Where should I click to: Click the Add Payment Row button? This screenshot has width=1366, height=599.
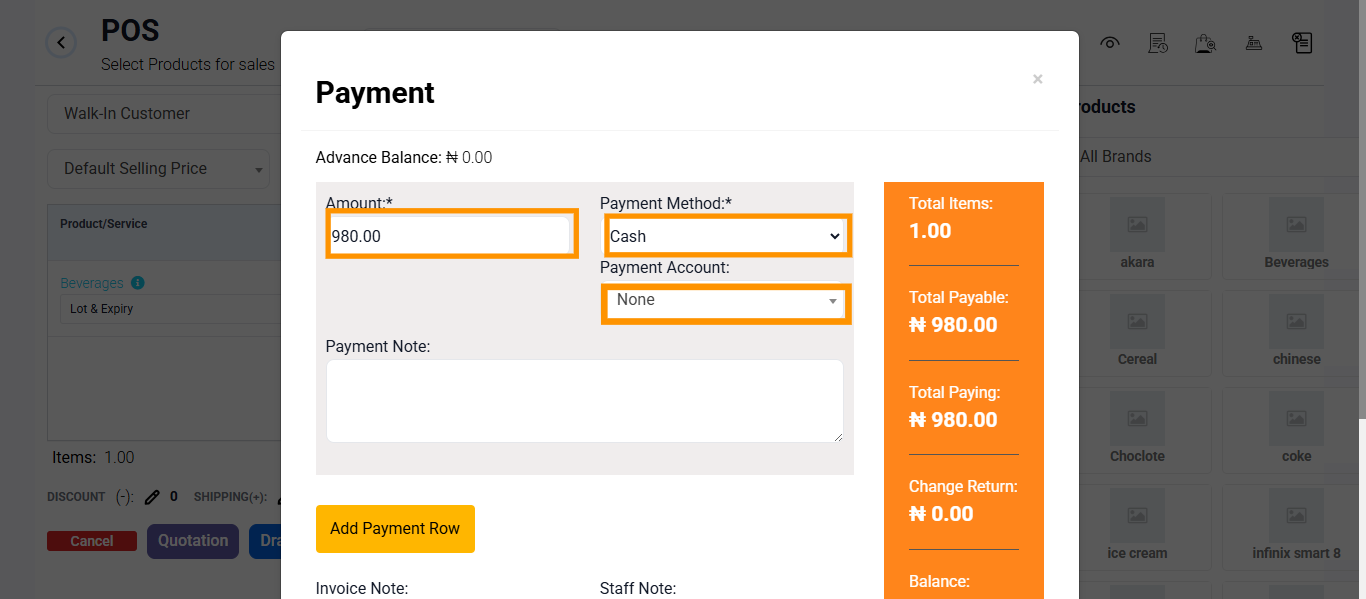point(395,529)
